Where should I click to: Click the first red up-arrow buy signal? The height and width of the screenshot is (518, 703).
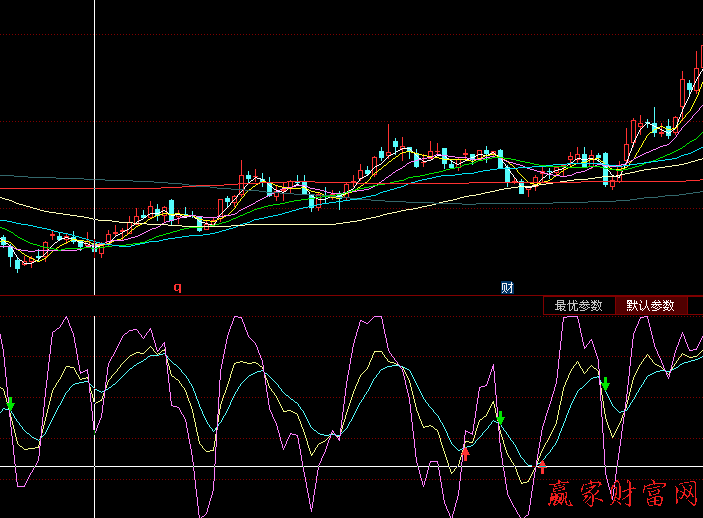(465, 454)
